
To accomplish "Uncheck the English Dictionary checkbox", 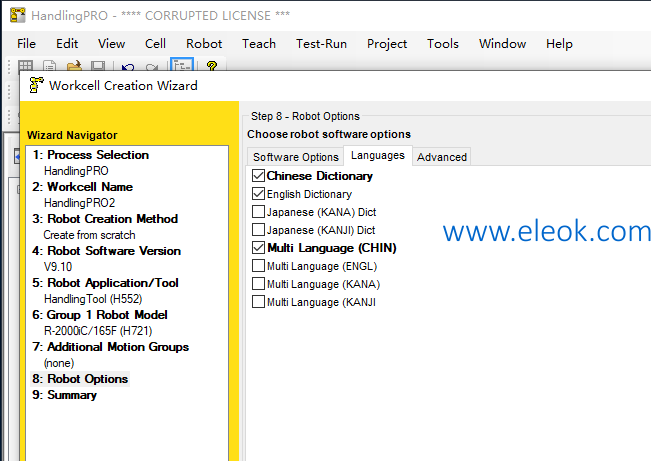I will click(x=258, y=194).
